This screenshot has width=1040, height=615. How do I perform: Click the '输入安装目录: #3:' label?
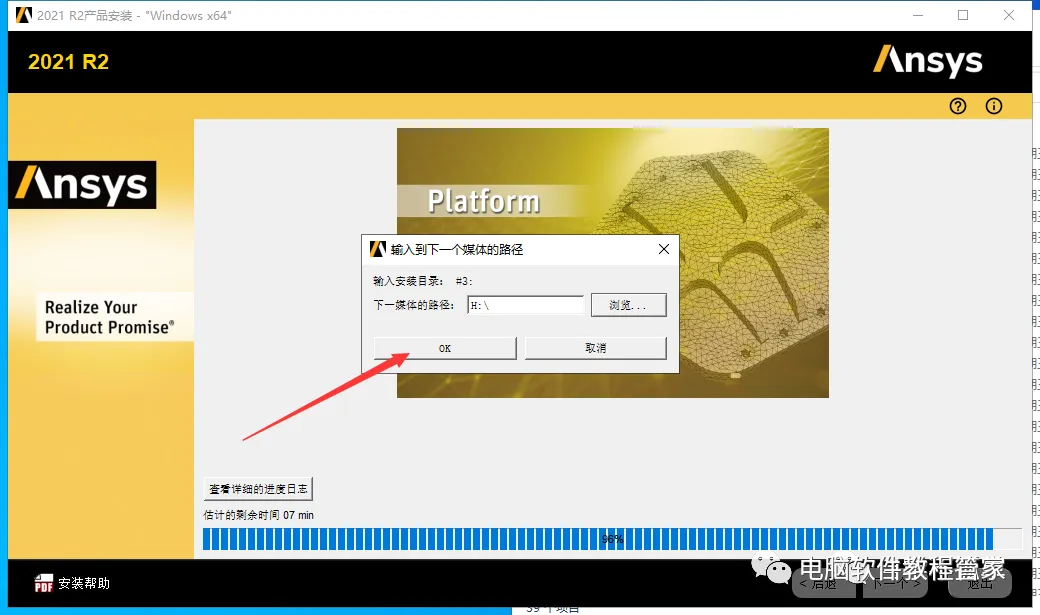(422, 281)
